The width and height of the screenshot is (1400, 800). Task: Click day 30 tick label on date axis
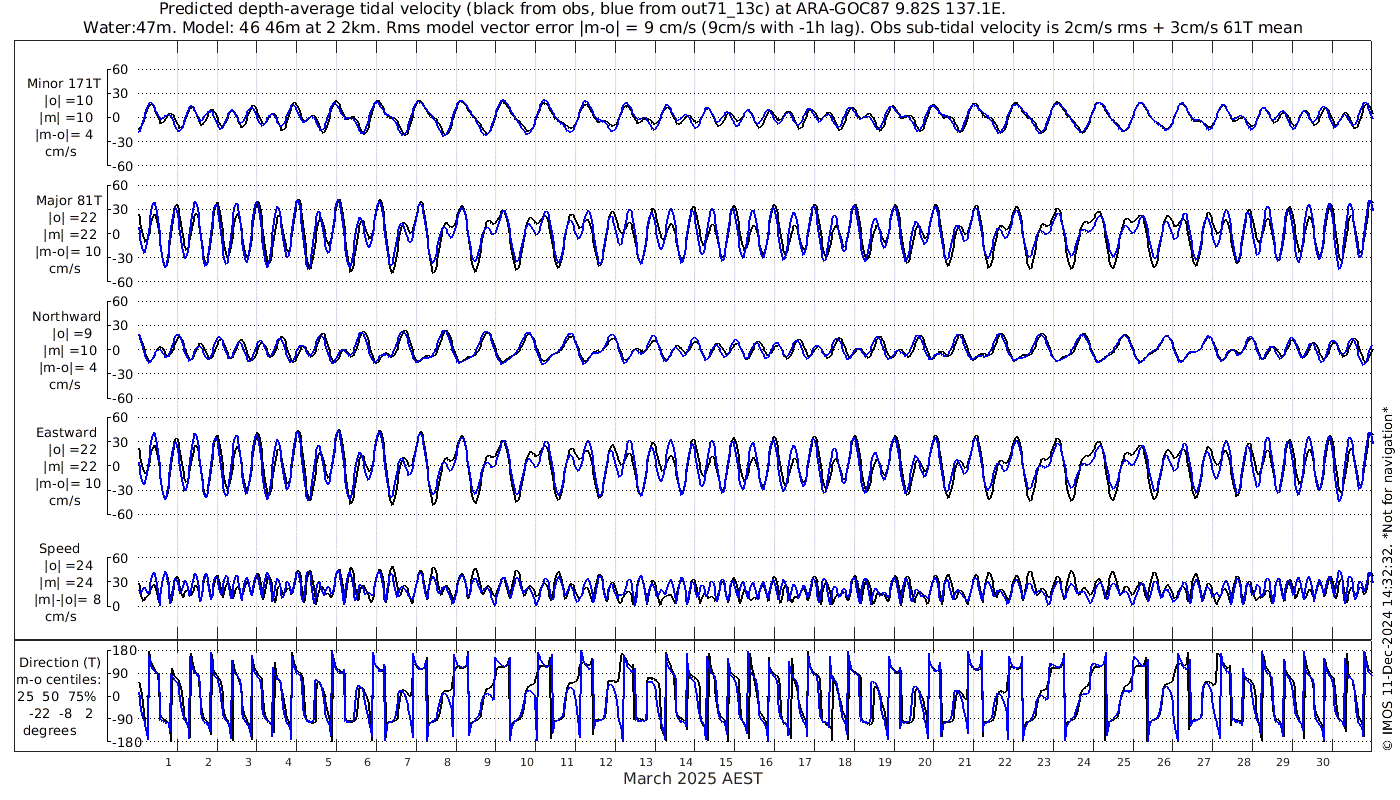[1323, 762]
